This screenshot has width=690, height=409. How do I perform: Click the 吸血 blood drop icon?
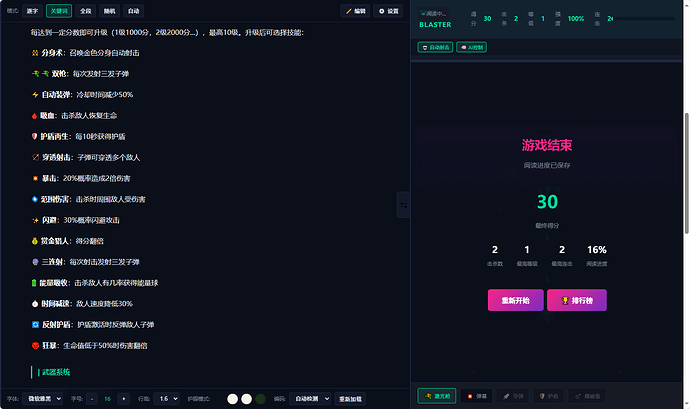click(34, 116)
